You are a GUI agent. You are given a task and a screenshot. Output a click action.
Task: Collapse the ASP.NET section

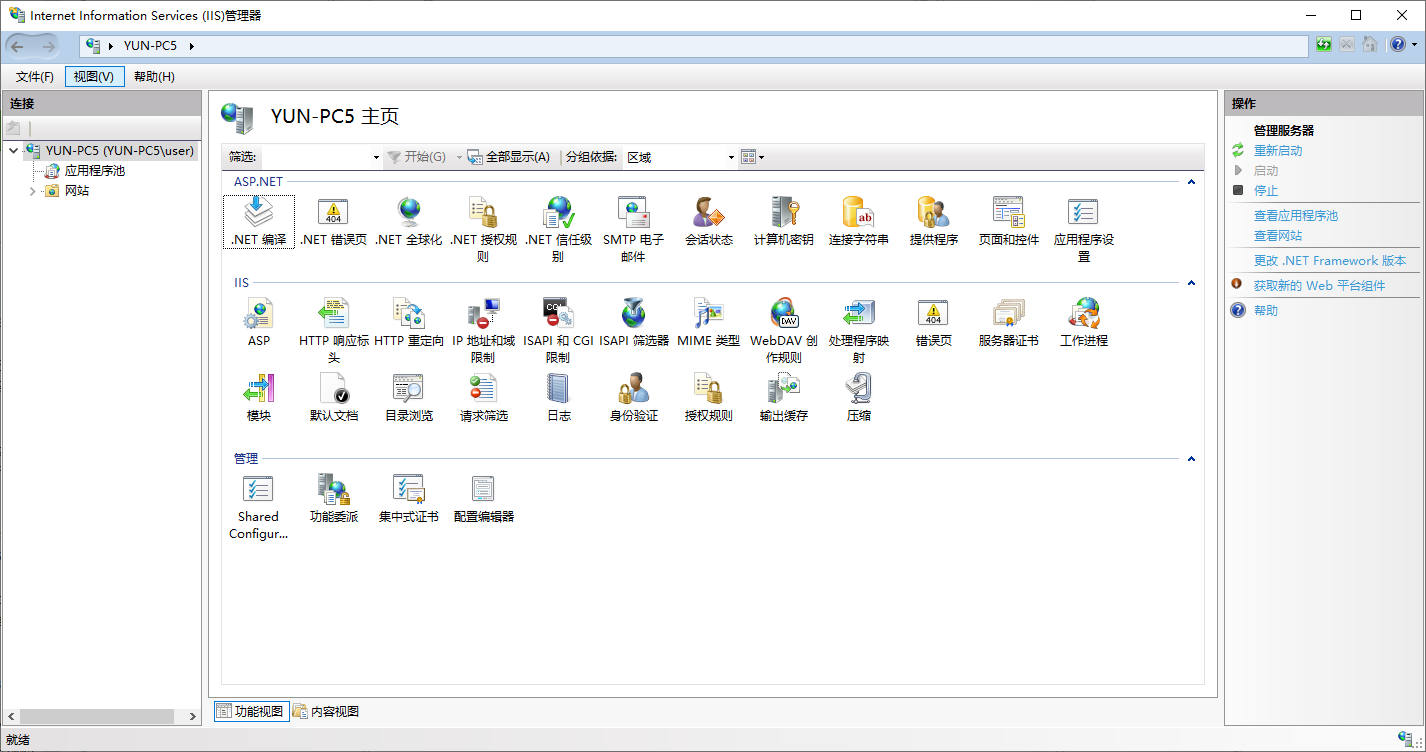1191,182
